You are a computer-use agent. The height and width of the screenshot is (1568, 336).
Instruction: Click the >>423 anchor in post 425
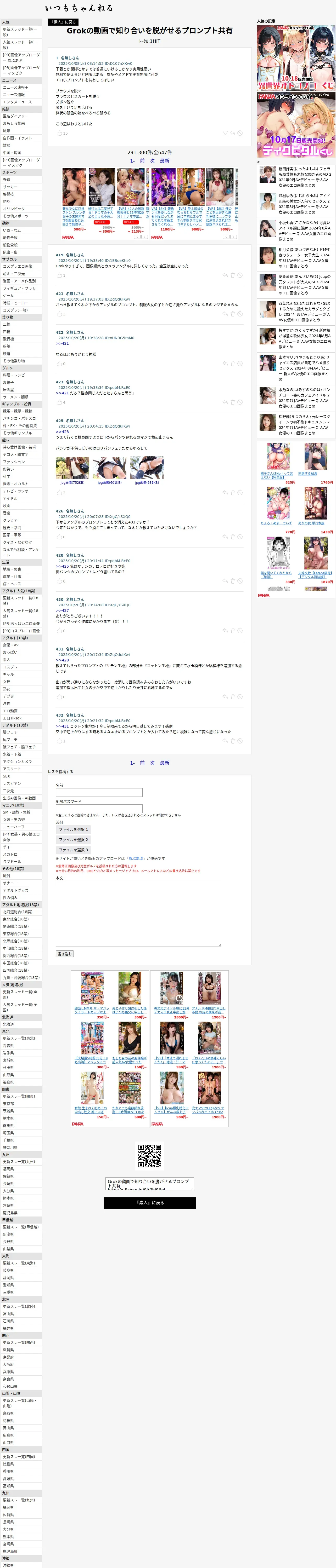62,431
